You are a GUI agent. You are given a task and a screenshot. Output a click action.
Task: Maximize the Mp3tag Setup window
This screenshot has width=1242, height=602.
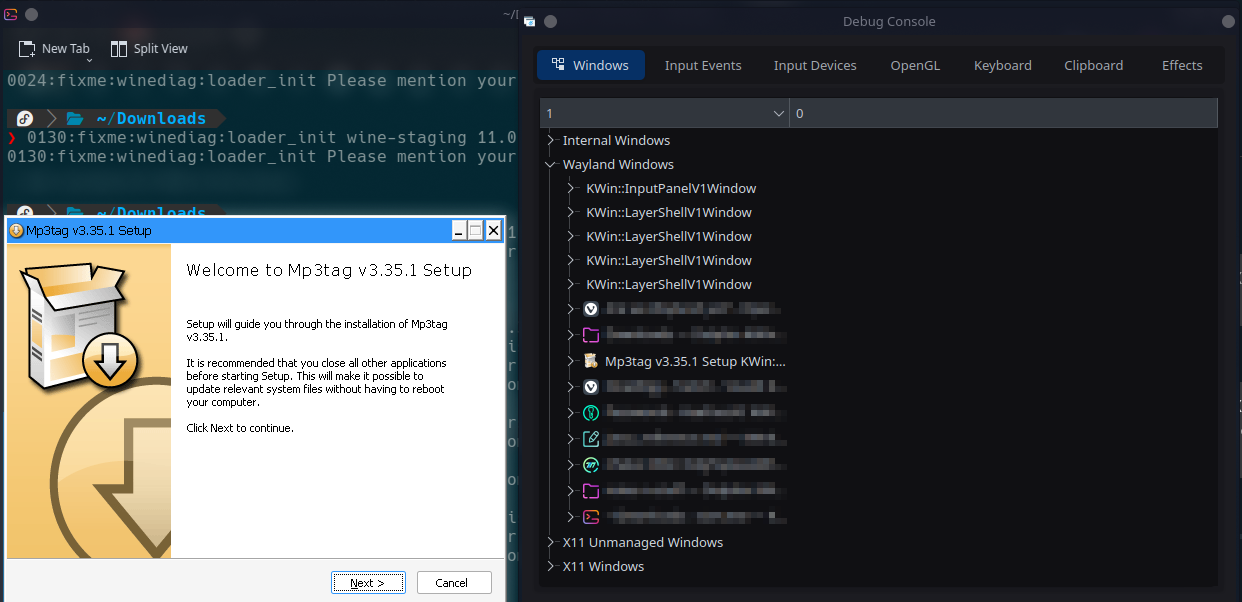click(x=476, y=231)
